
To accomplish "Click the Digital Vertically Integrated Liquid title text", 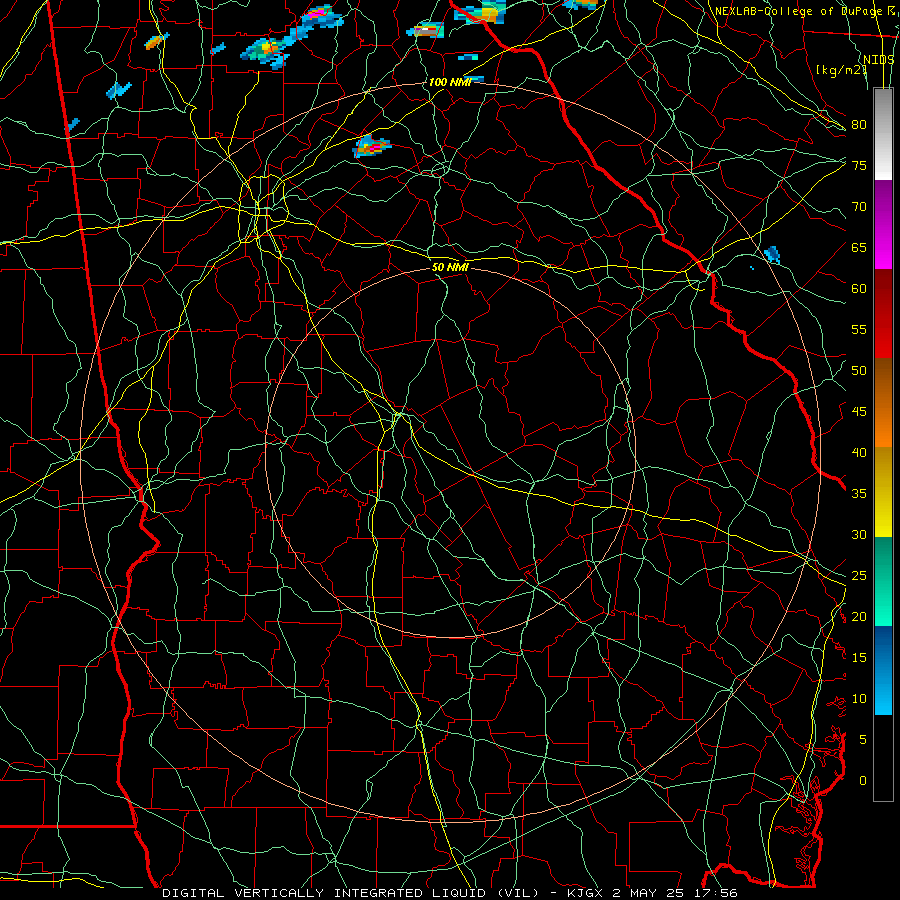I will [449, 893].
